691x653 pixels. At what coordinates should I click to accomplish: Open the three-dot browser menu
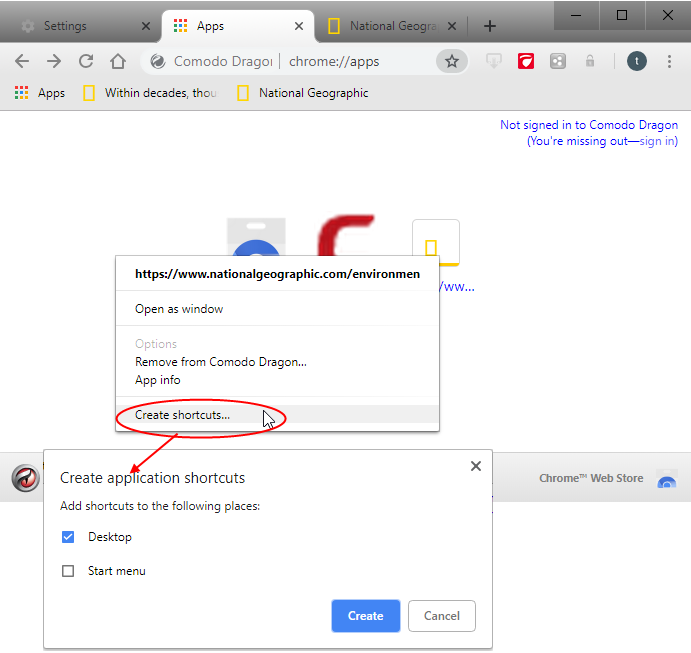(x=669, y=61)
